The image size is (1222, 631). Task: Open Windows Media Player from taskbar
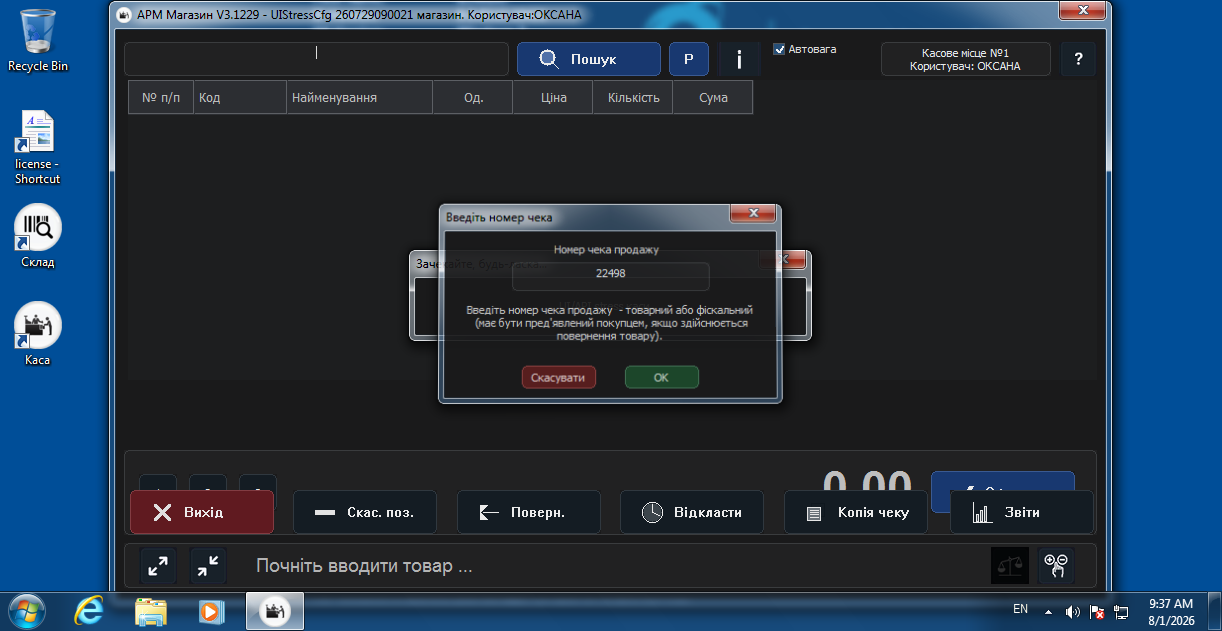pyautogui.click(x=211, y=610)
